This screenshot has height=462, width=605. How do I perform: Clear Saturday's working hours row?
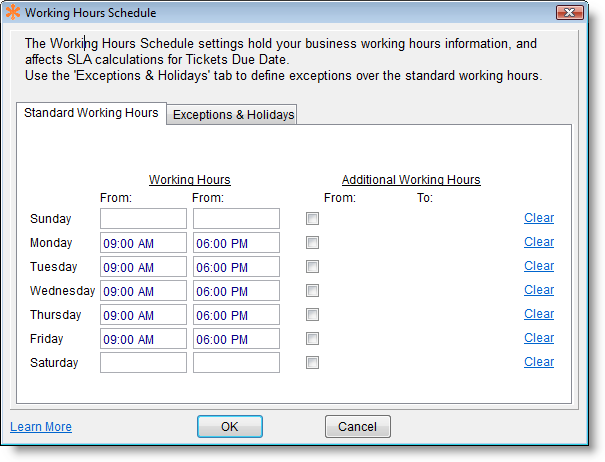pyautogui.click(x=538, y=362)
